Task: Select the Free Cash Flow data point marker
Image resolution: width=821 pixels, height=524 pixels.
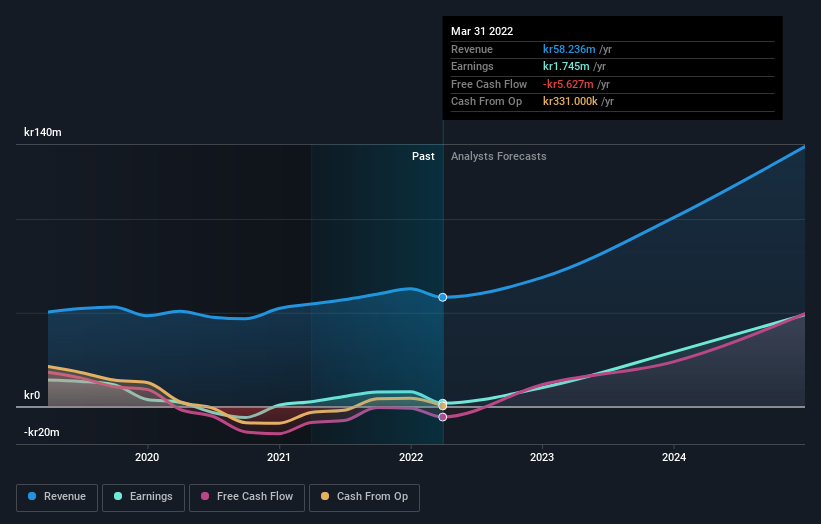Action: [x=442, y=417]
